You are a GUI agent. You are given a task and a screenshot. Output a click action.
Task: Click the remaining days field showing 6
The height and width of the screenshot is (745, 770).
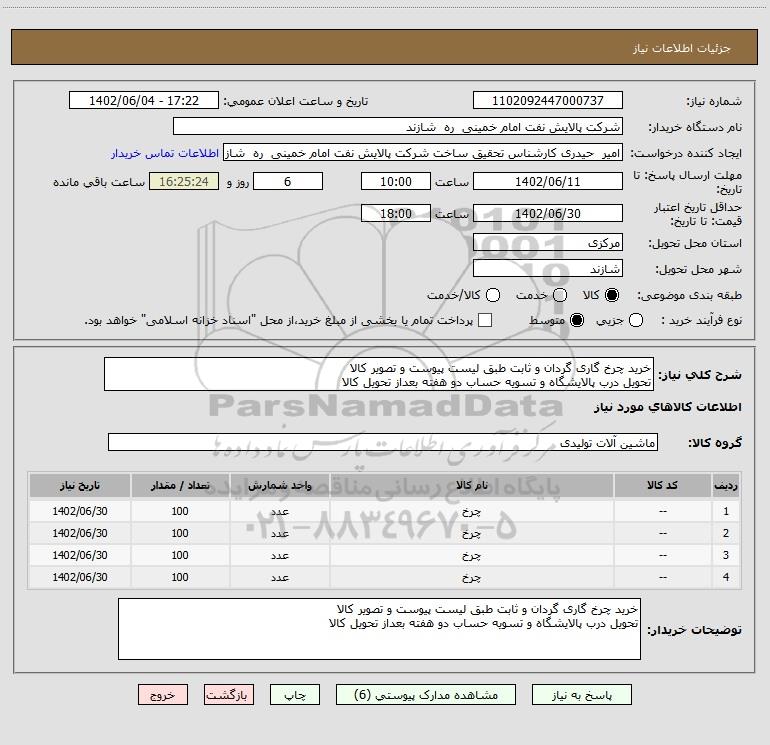pyautogui.click(x=288, y=181)
